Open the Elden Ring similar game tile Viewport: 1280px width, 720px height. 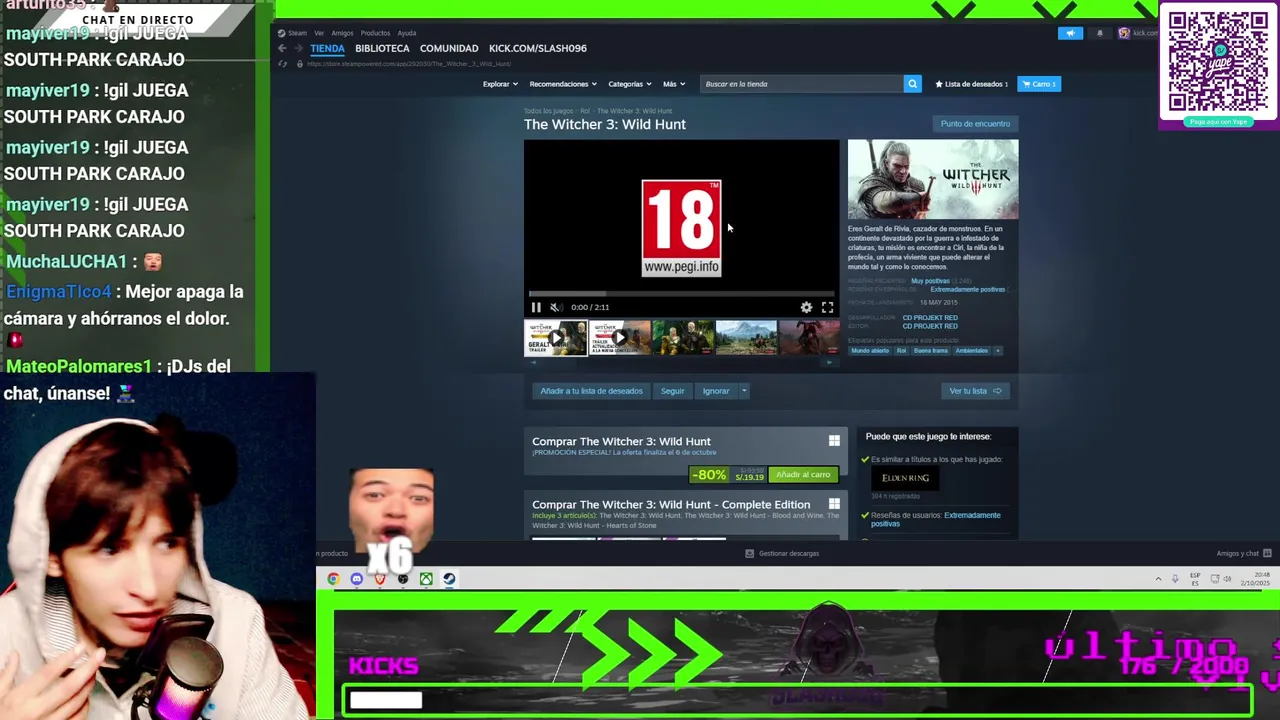pos(905,478)
